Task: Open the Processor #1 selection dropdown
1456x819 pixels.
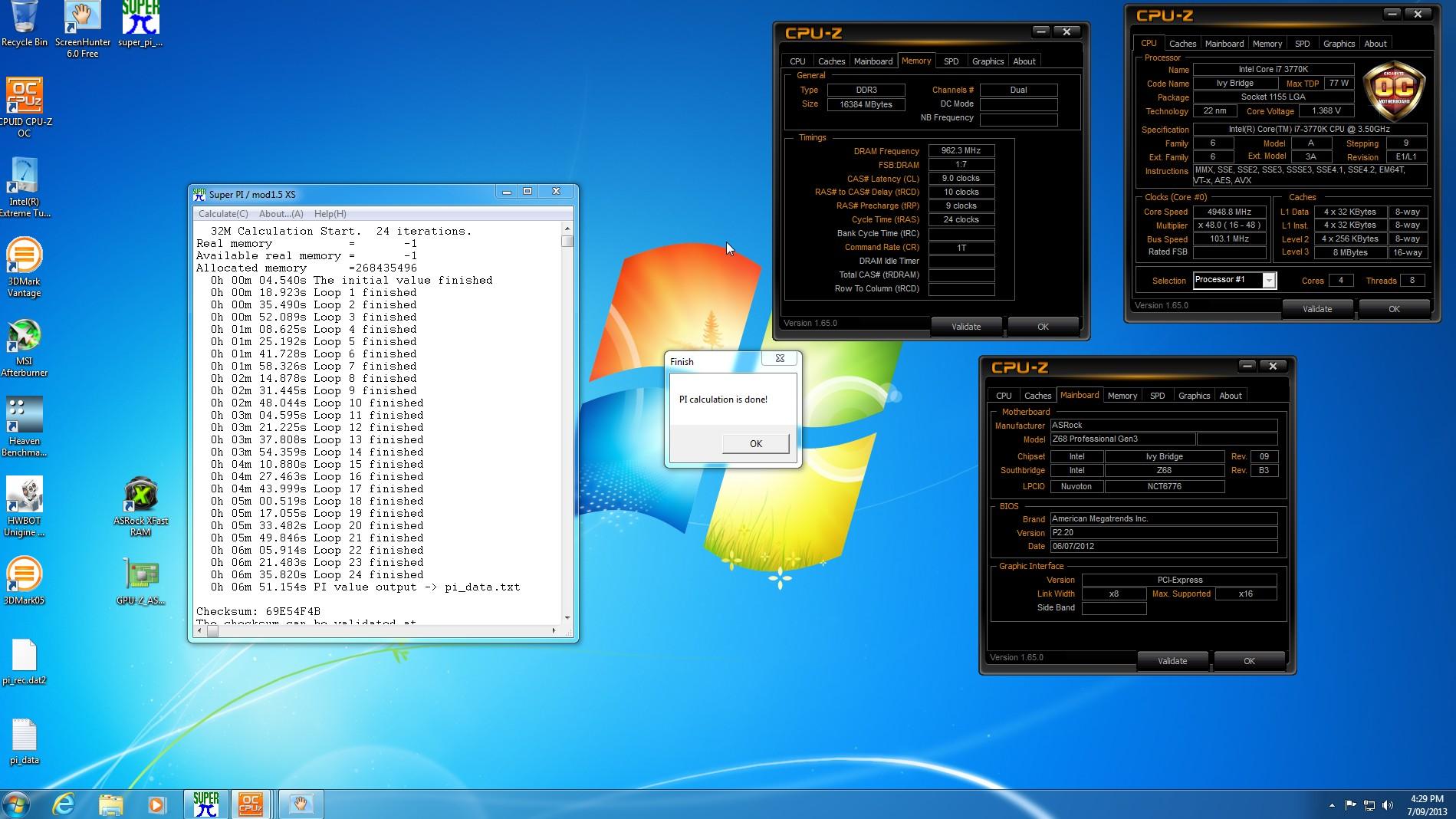Action: (1269, 281)
